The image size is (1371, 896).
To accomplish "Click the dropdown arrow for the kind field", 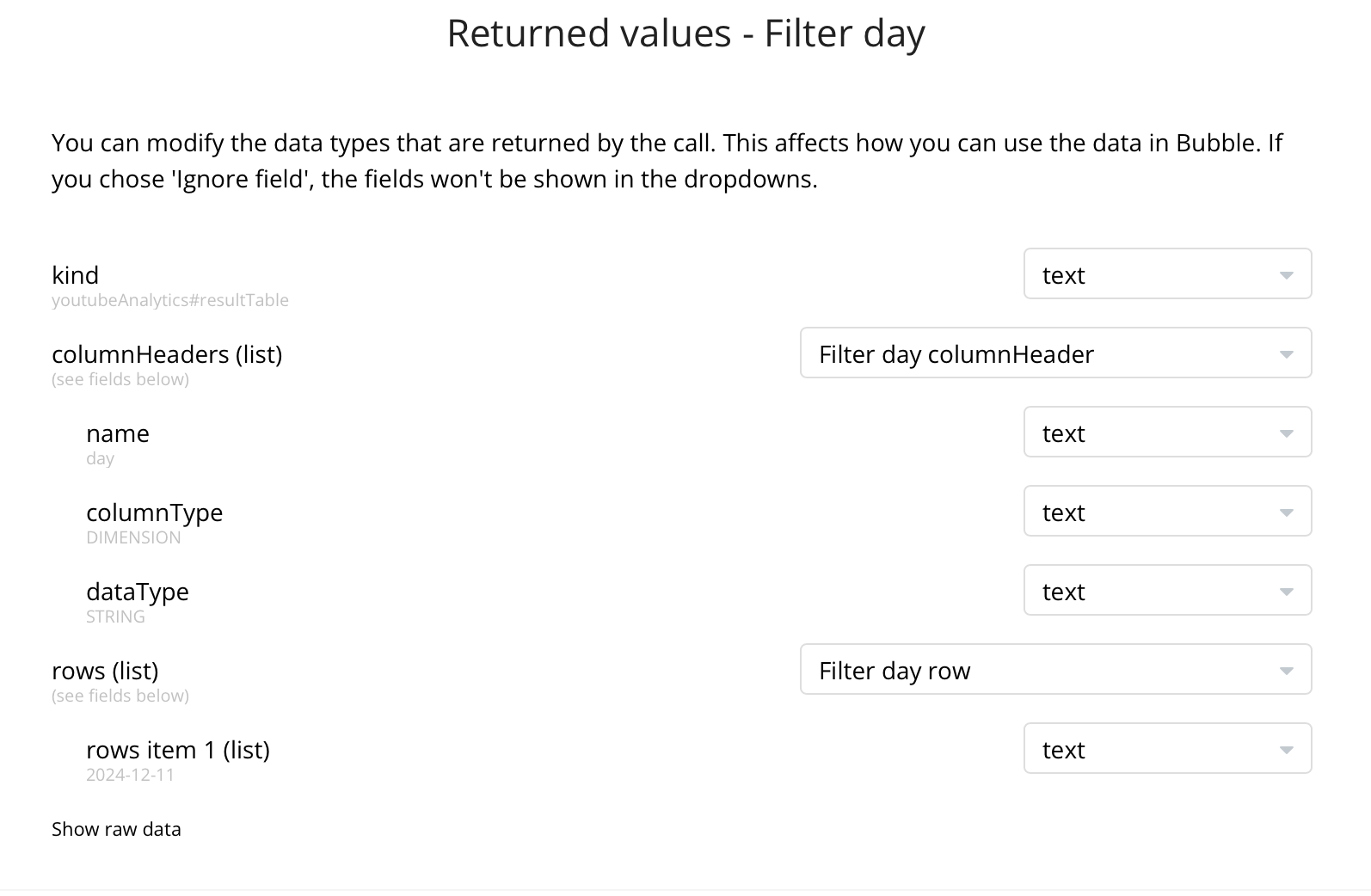I will (x=1286, y=275).
